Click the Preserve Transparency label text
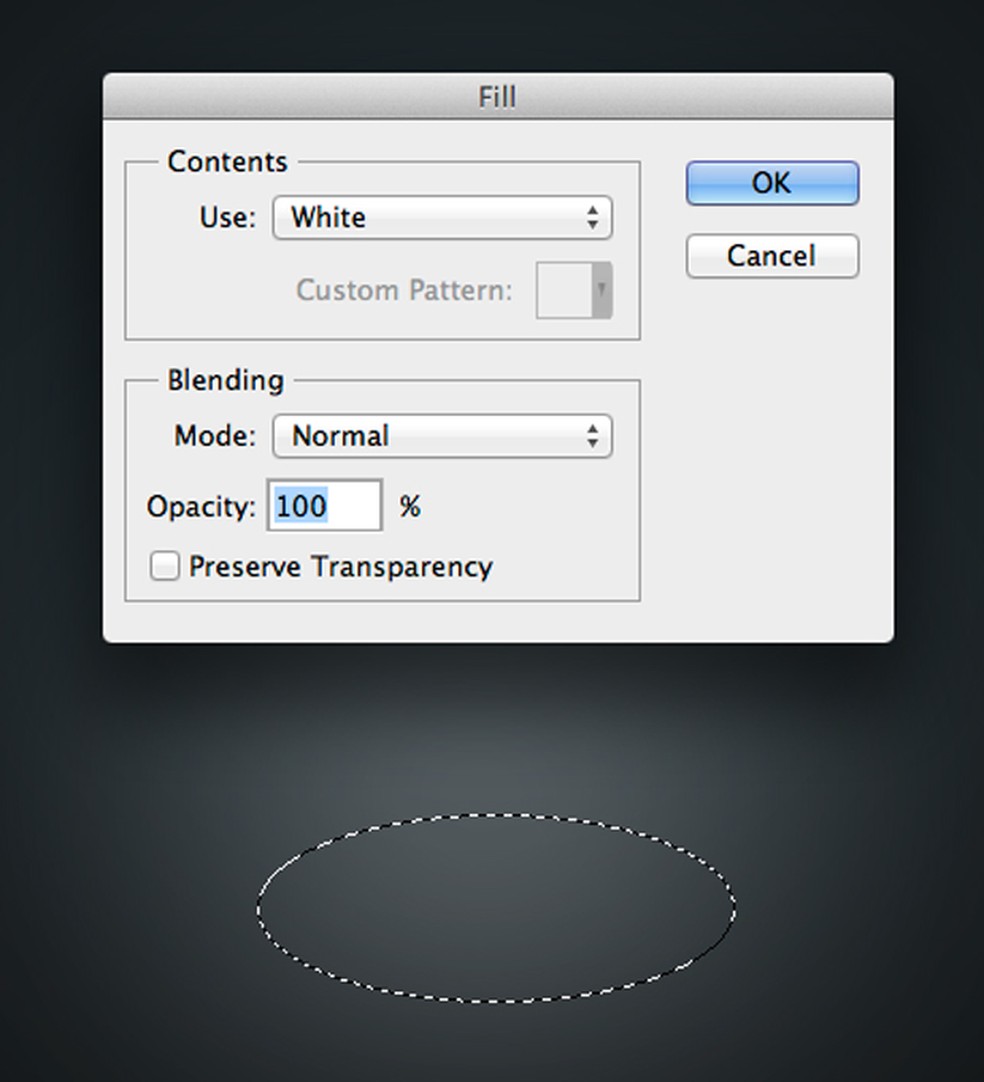The image size is (984, 1082). point(340,567)
